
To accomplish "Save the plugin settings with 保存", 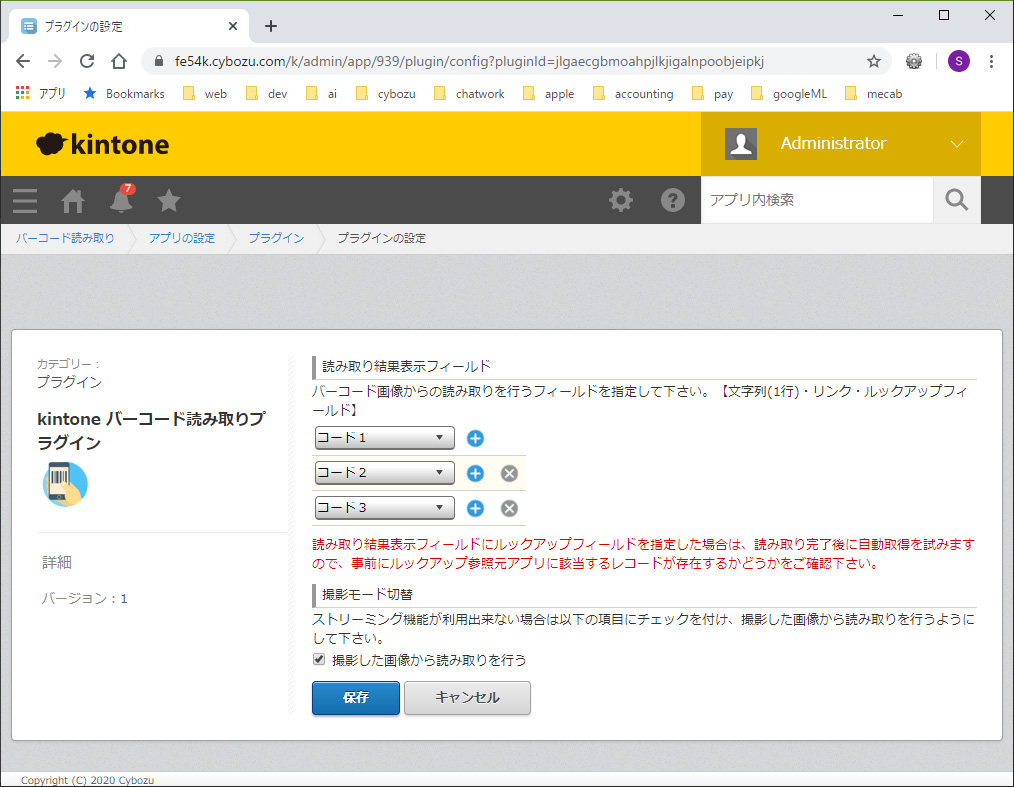I will point(356,698).
